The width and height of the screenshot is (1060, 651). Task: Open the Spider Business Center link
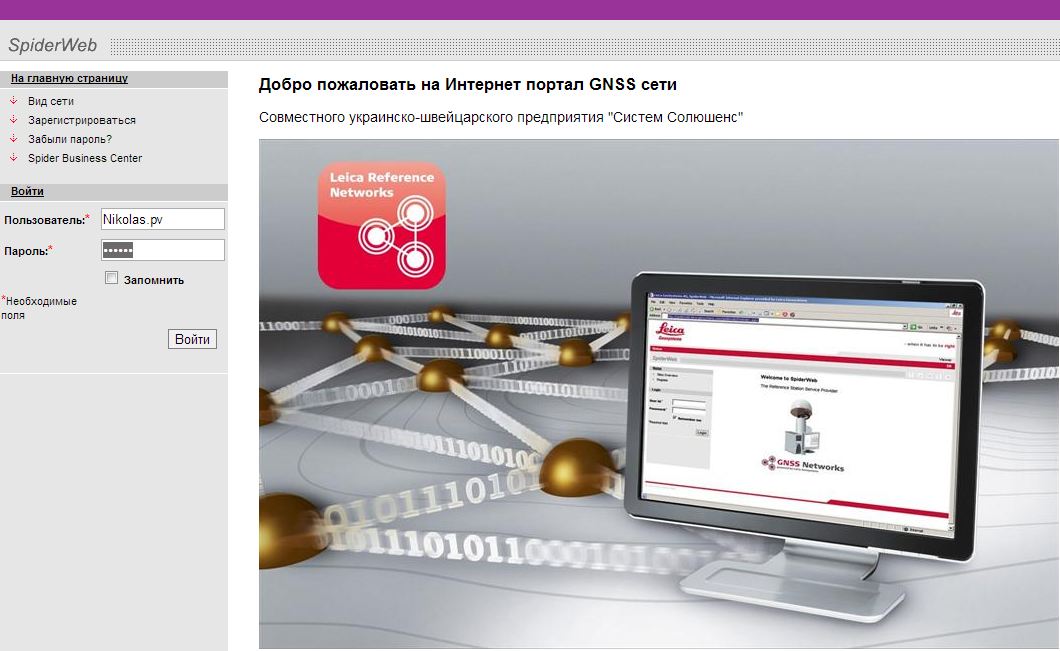click(x=85, y=158)
